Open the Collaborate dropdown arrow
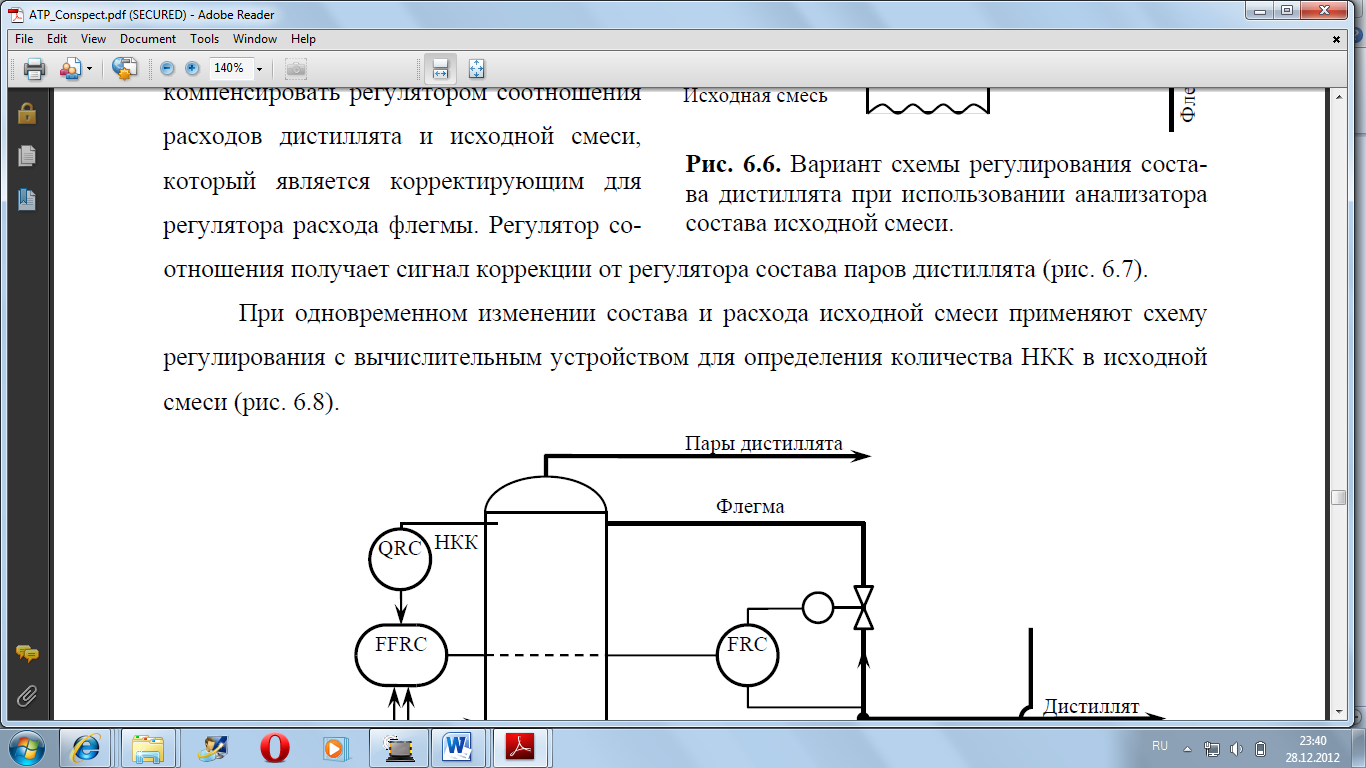Viewport: 1366px width, 768px height. coord(89,69)
